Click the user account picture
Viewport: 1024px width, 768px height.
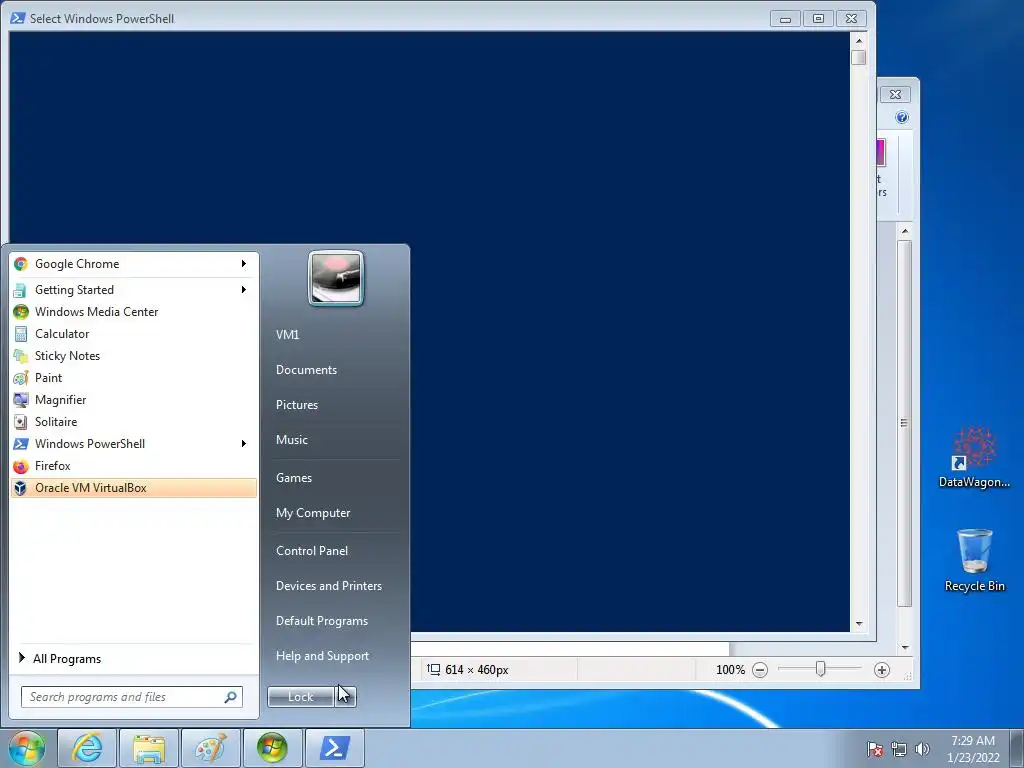[336, 278]
